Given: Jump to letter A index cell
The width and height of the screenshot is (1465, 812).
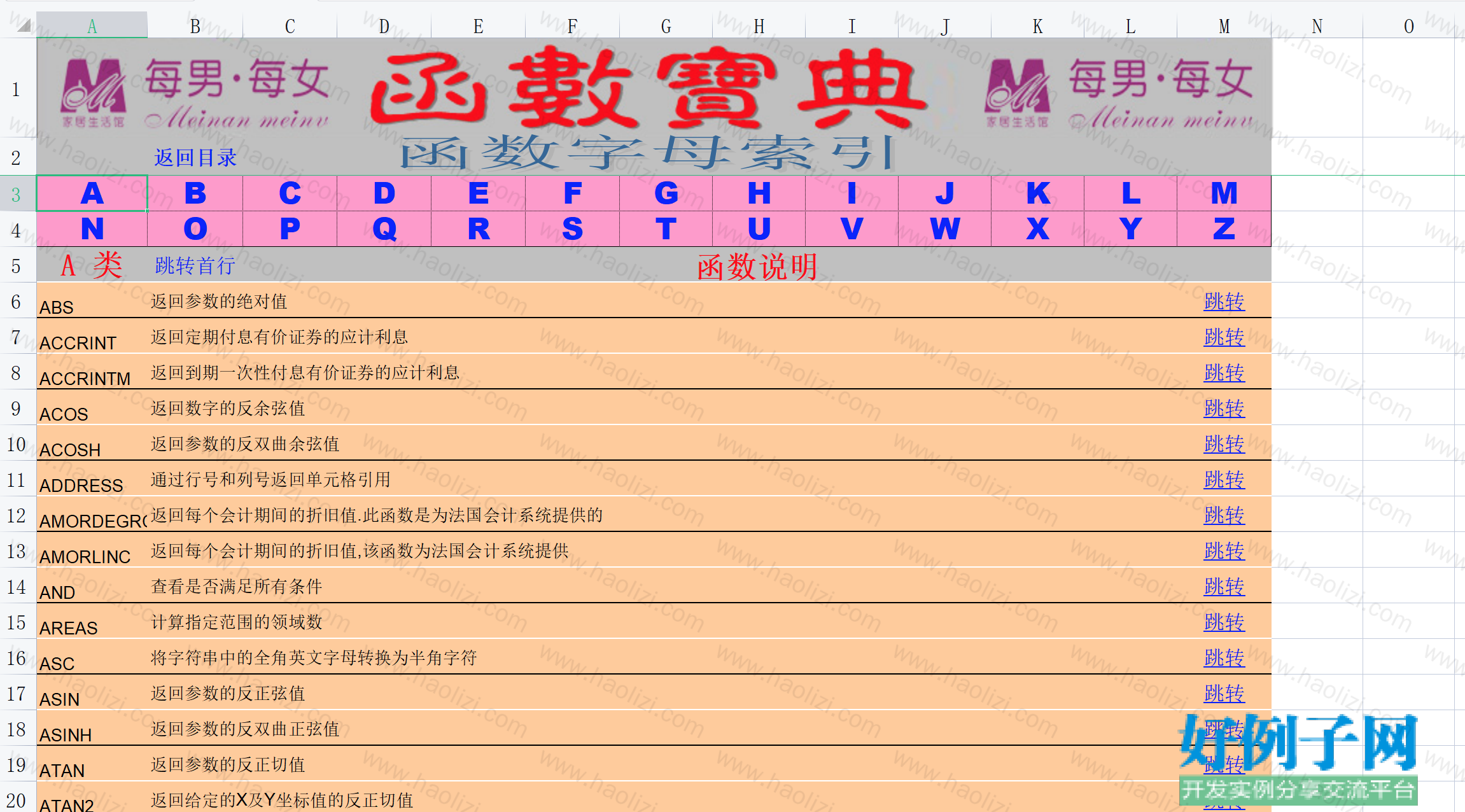Looking at the screenshot, I should point(92,193).
